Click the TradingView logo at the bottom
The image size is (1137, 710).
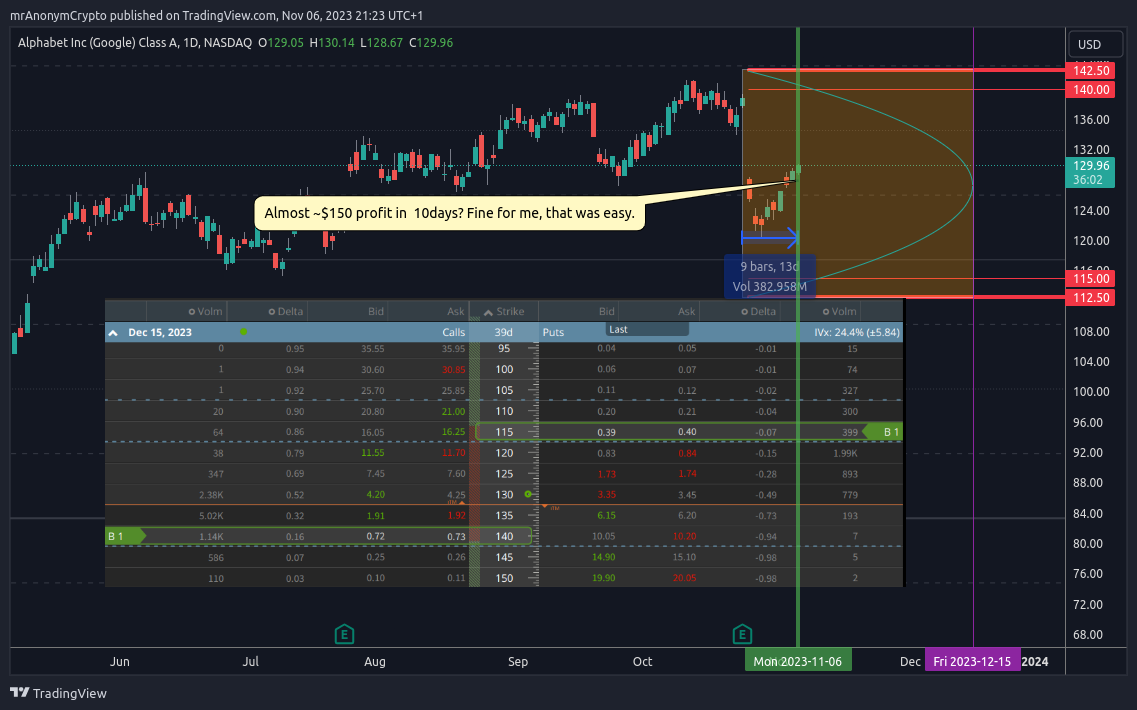(x=58, y=693)
